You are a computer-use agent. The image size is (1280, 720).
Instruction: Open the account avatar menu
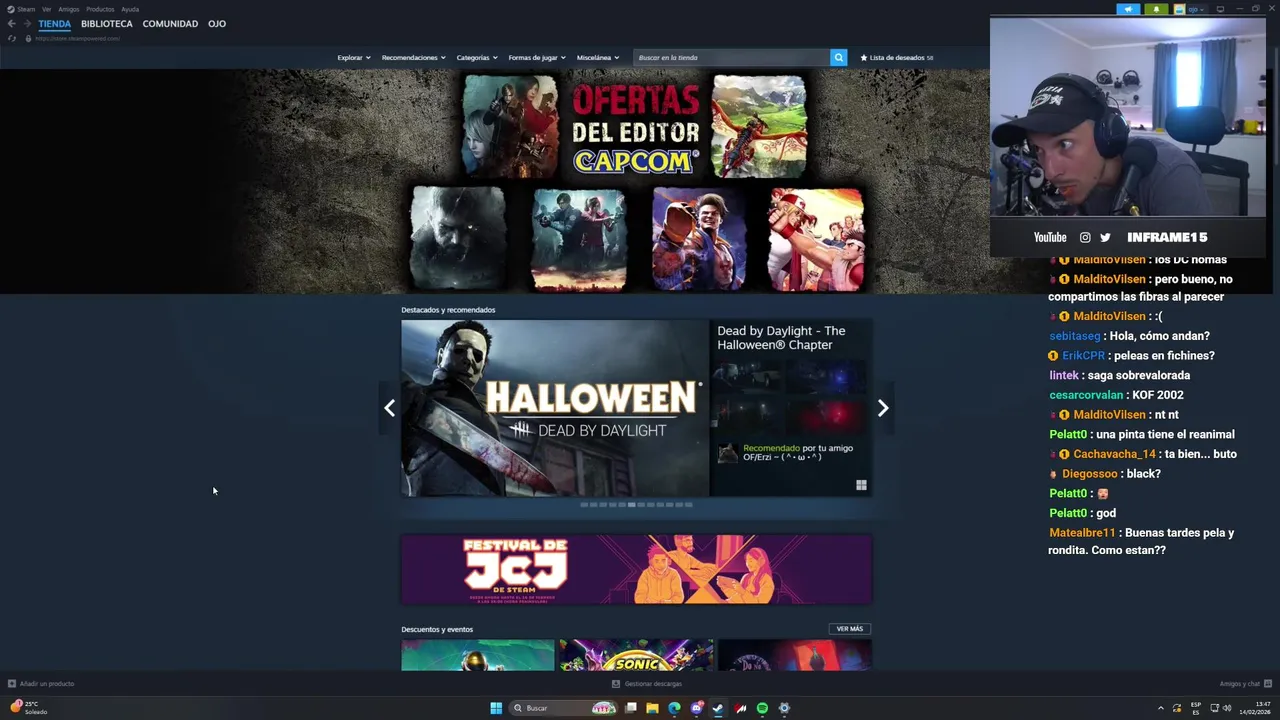pos(1189,9)
